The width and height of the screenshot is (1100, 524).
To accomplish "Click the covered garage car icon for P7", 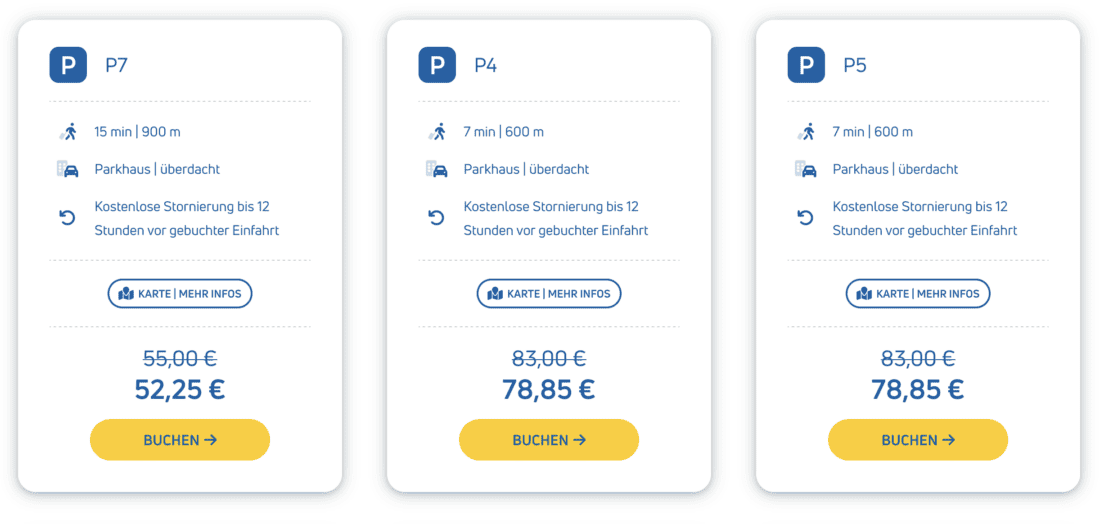I will point(68,169).
